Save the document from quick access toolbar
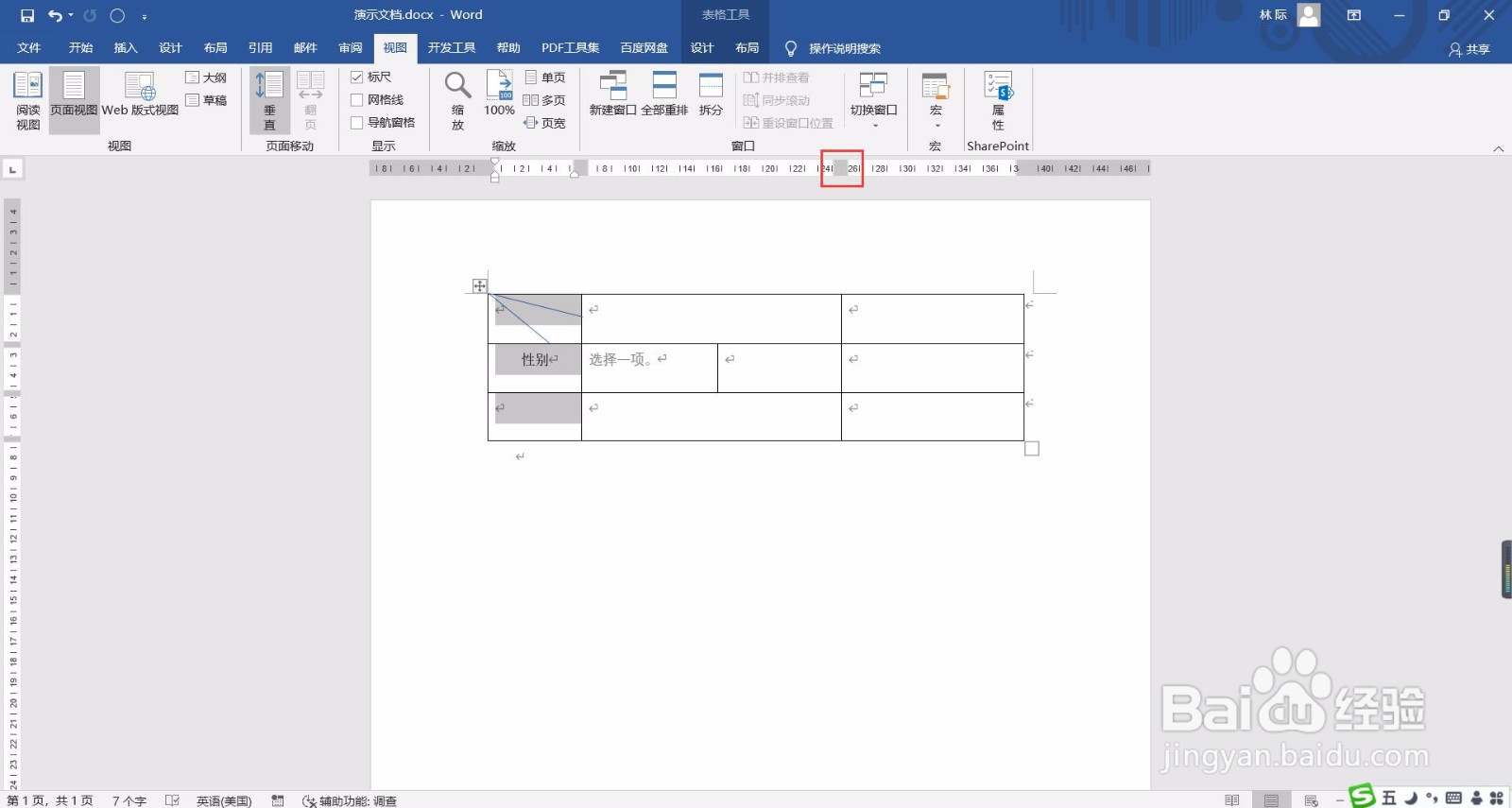Image resolution: width=1512 pixels, height=808 pixels. coord(26,15)
